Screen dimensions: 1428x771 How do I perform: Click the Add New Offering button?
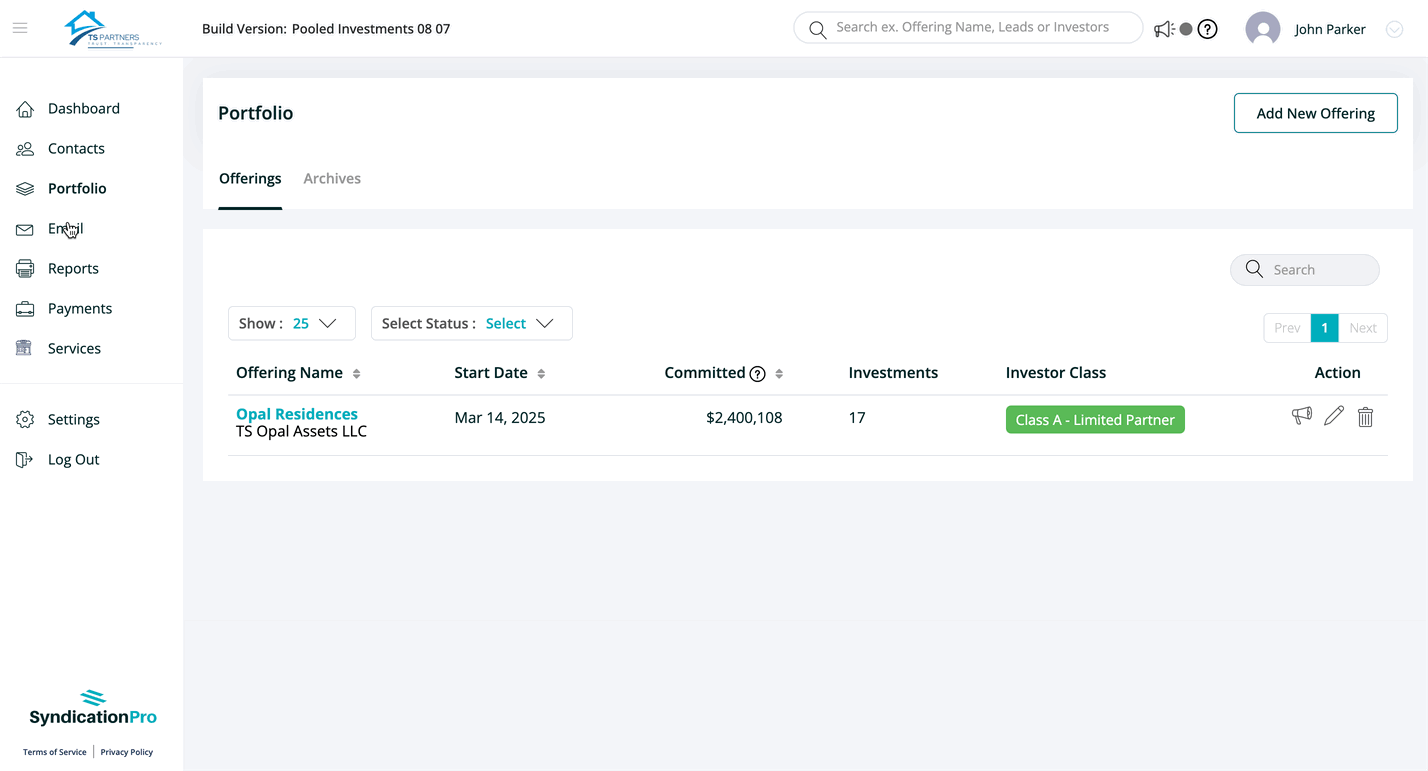[x=1315, y=113]
